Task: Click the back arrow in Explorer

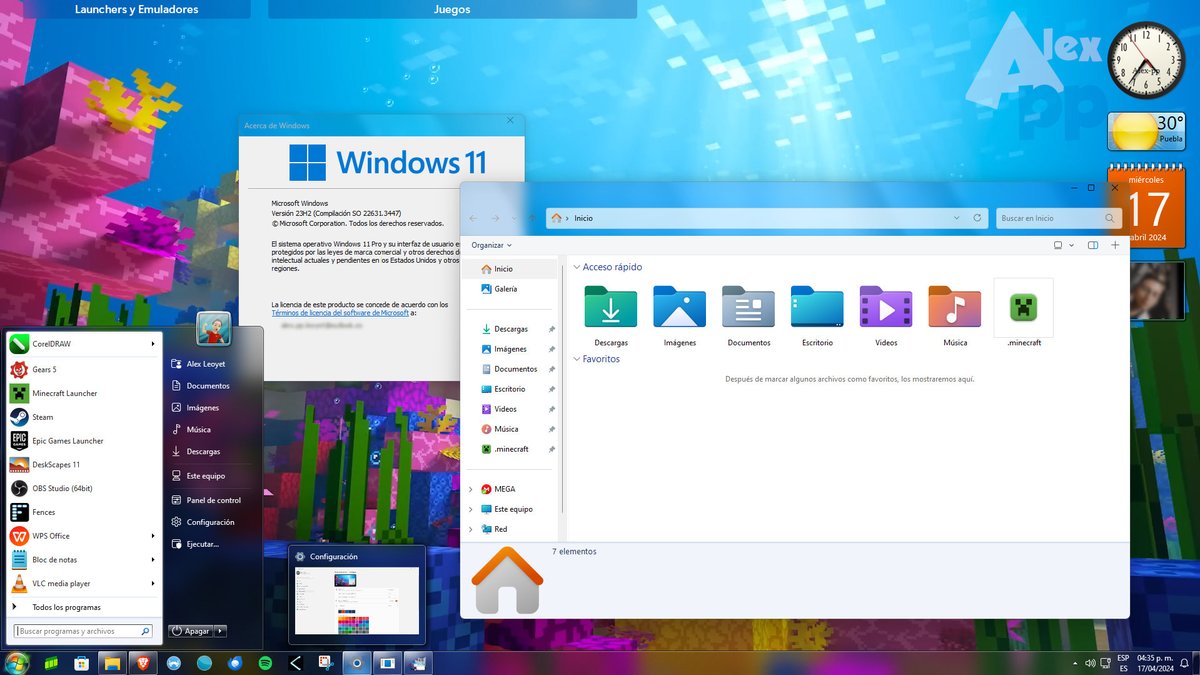Action: 473,218
